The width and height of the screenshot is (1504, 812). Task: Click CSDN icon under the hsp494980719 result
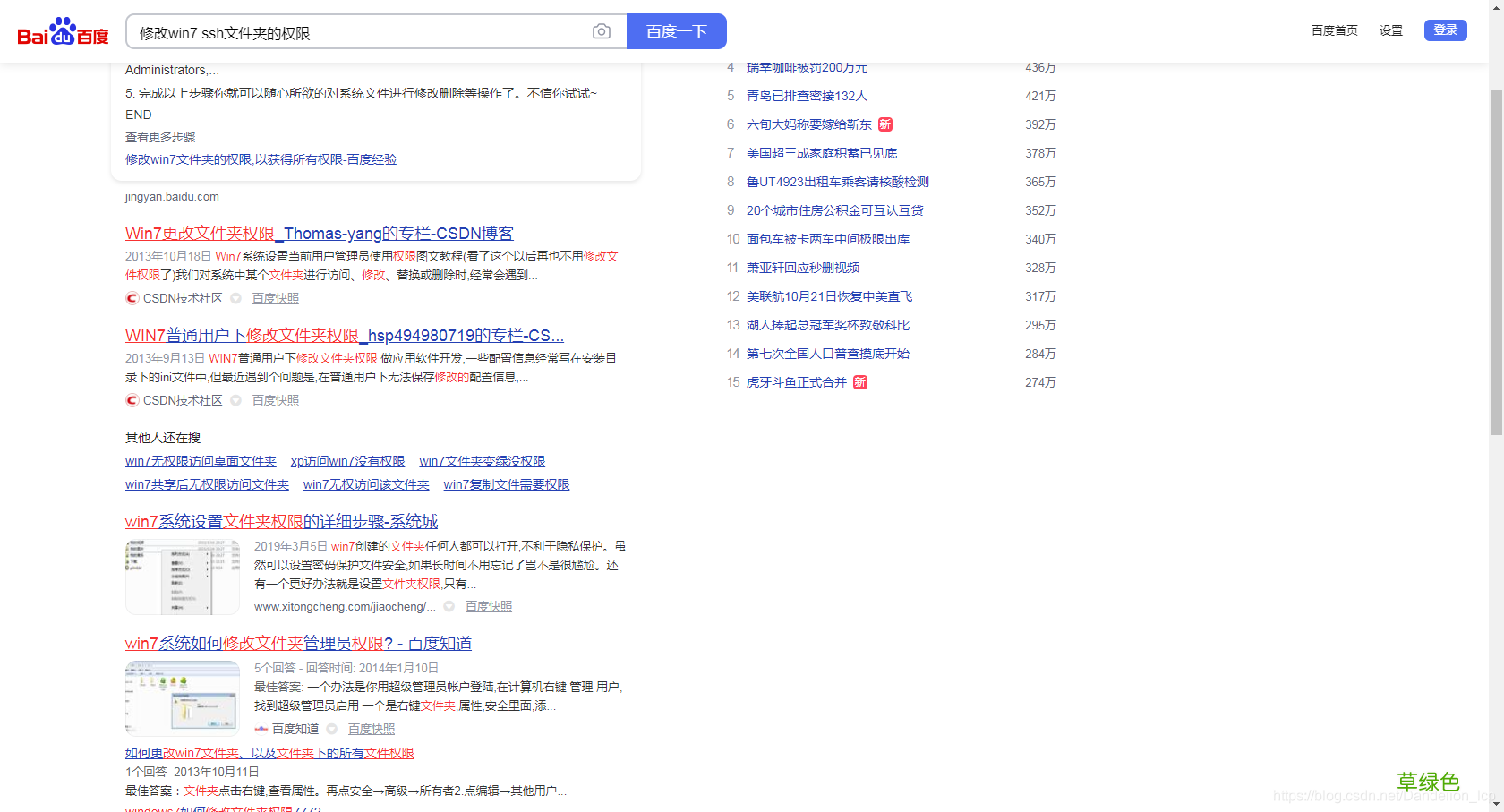pos(132,400)
